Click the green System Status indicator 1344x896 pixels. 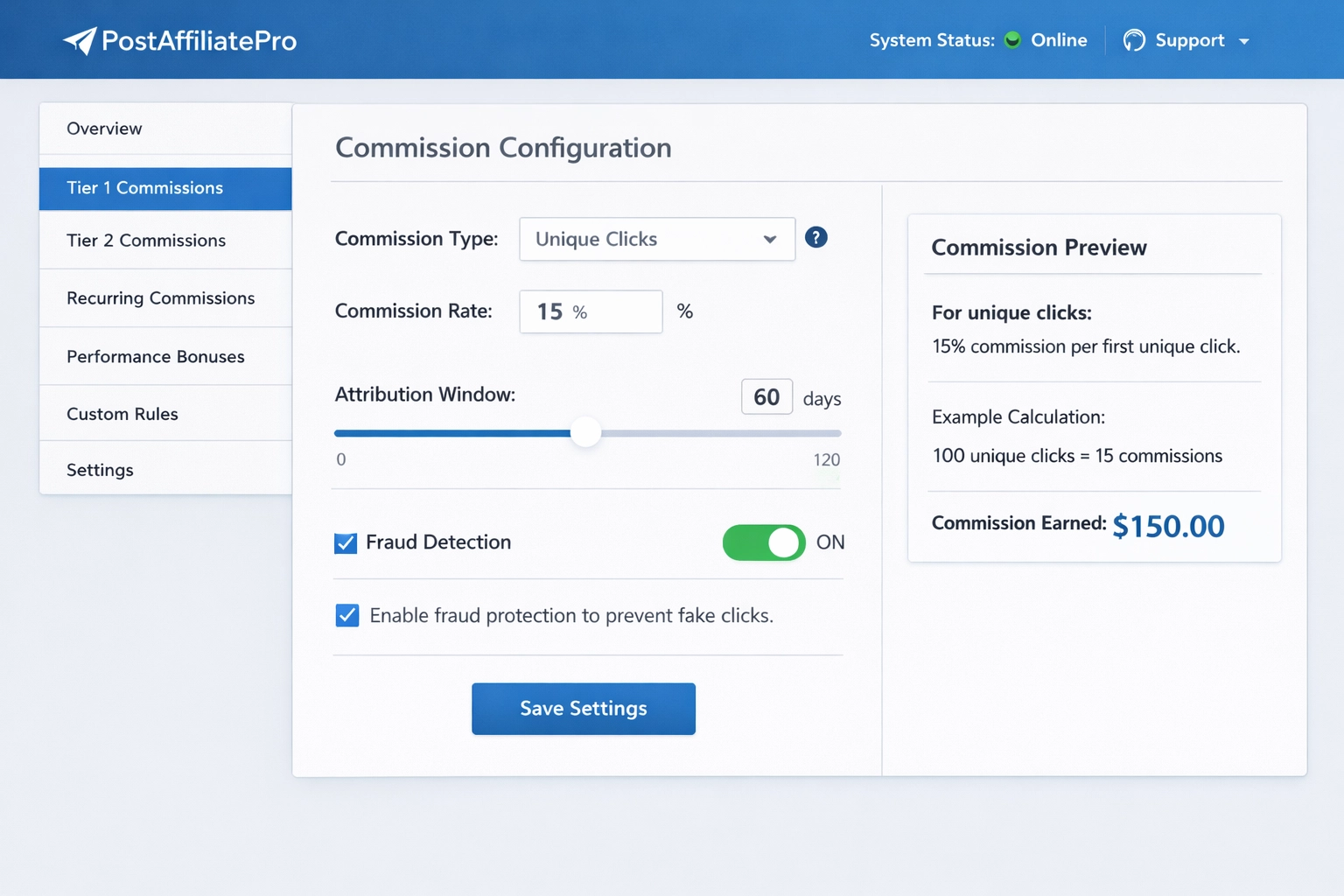(x=1011, y=39)
